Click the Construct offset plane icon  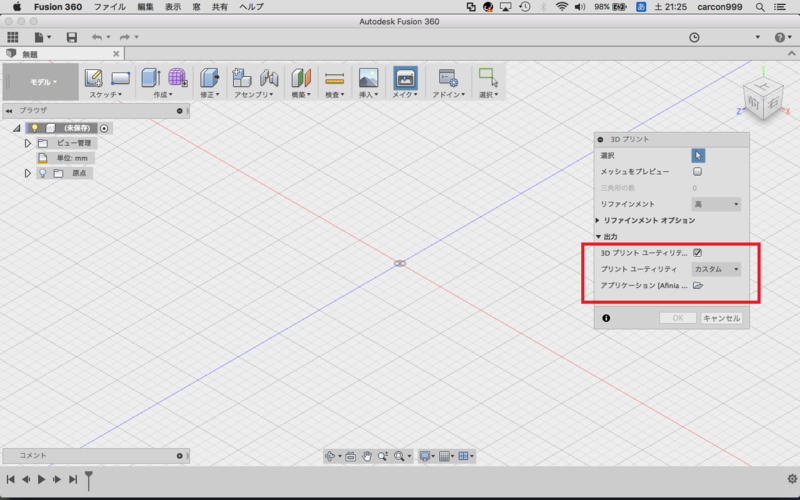click(301, 78)
